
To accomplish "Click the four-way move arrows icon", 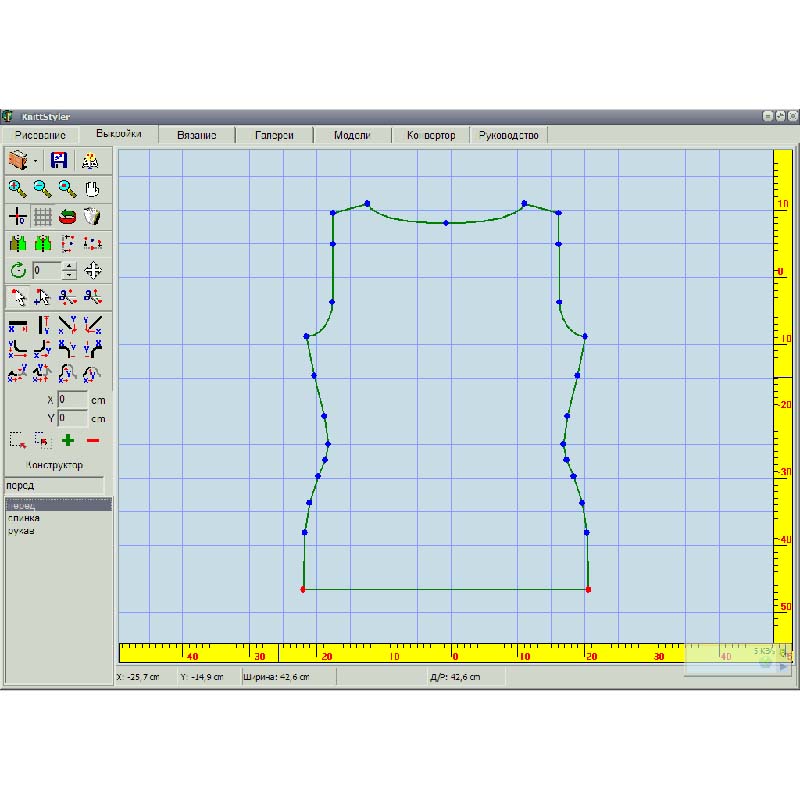I will 93,270.
